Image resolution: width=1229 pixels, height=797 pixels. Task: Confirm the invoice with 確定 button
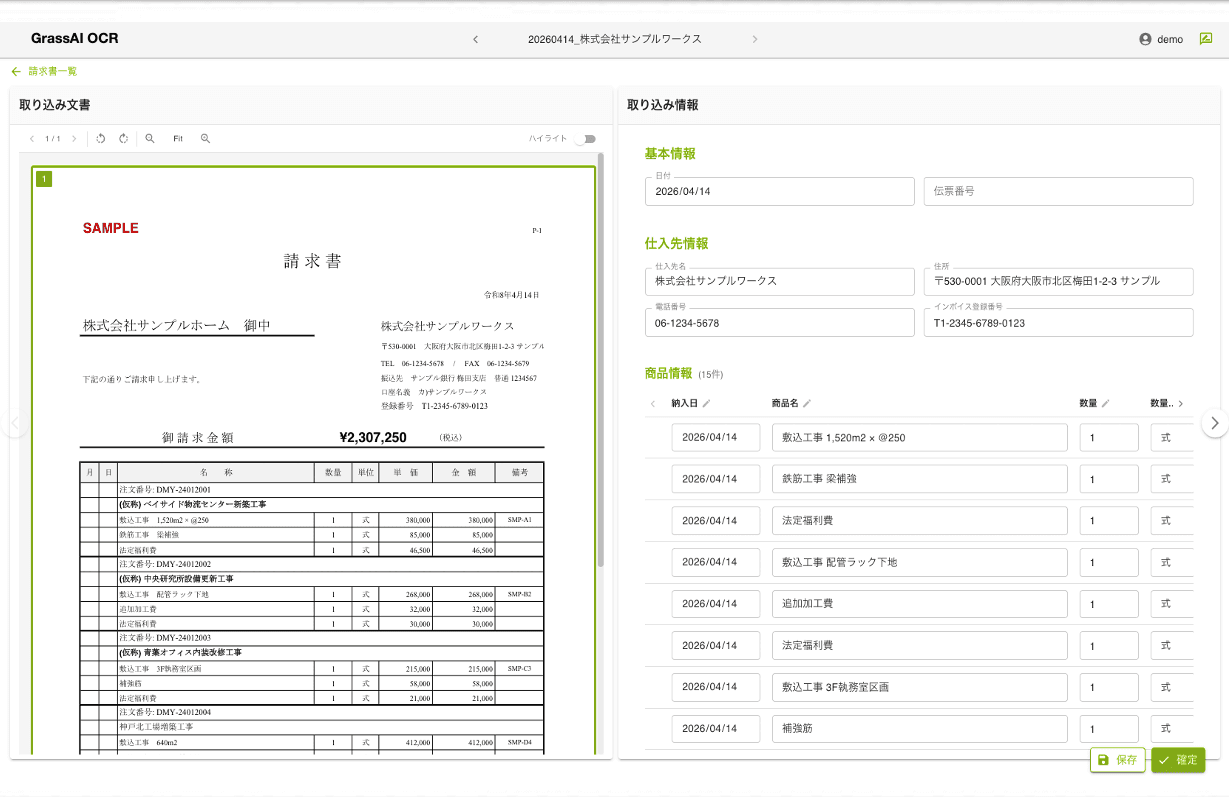(1178, 760)
